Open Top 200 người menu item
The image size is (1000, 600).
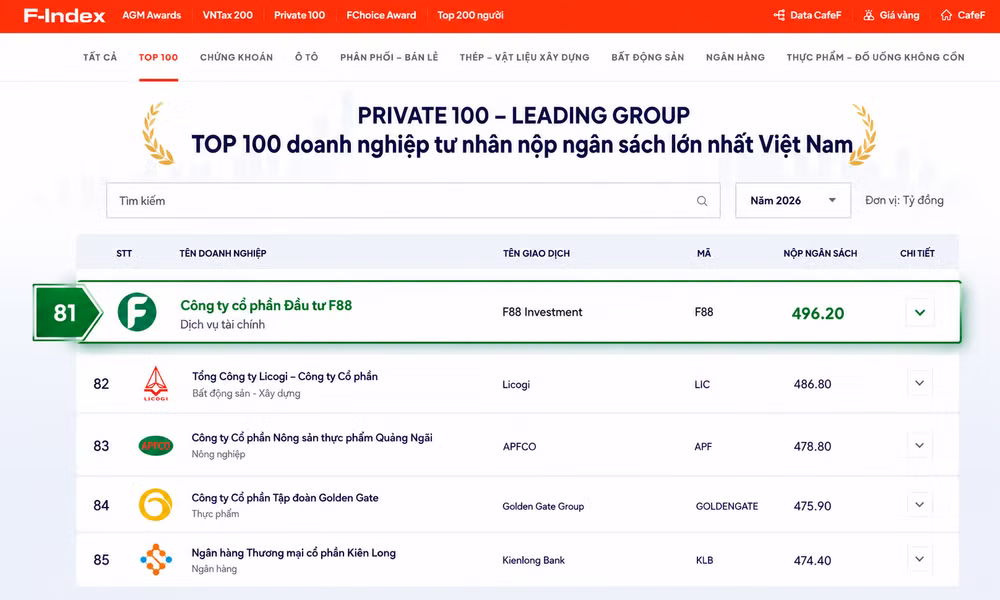tap(471, 15)
